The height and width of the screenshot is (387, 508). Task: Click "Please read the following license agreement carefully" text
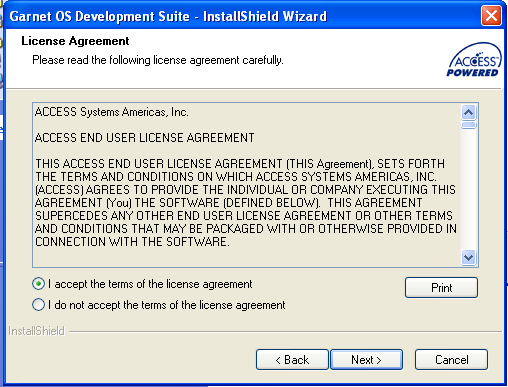158,60
